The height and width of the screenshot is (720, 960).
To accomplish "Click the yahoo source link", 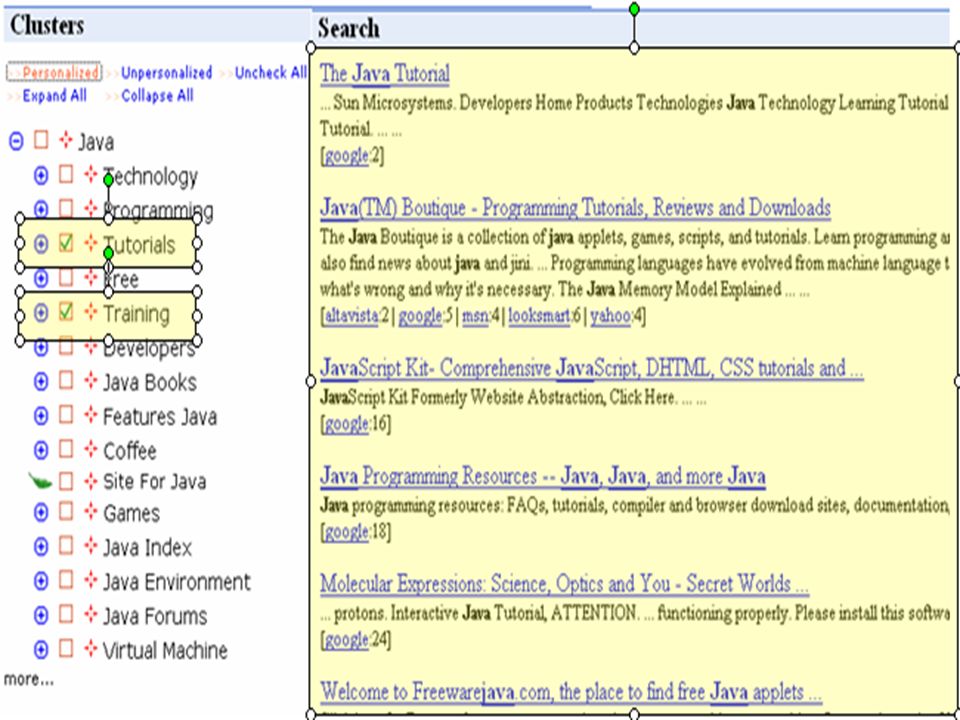I will [x=610, y=317].
